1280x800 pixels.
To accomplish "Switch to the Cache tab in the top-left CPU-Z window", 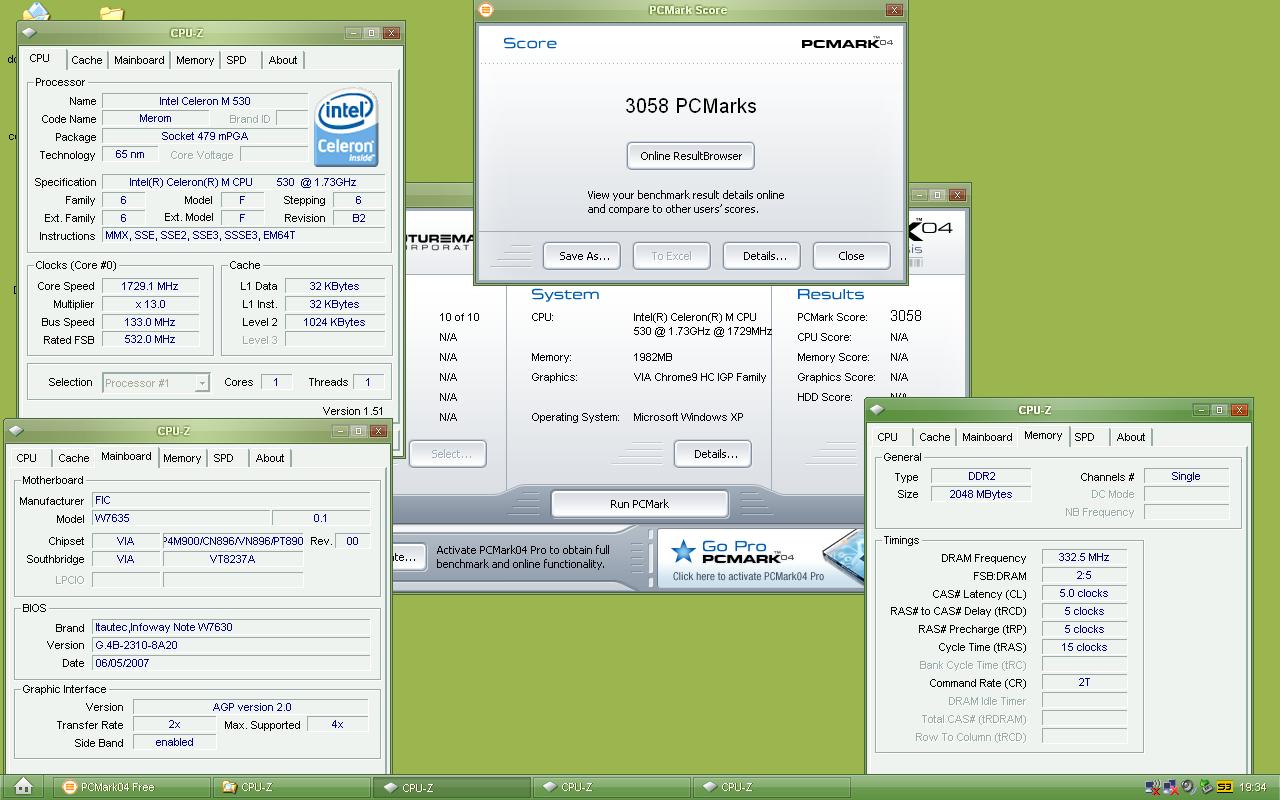I will point(87,60).
